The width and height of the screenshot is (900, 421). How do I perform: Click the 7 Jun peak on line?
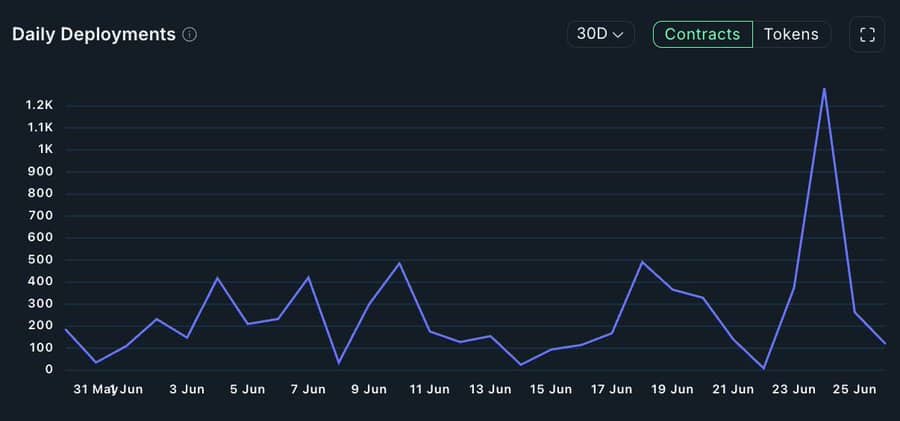(308, 277)
